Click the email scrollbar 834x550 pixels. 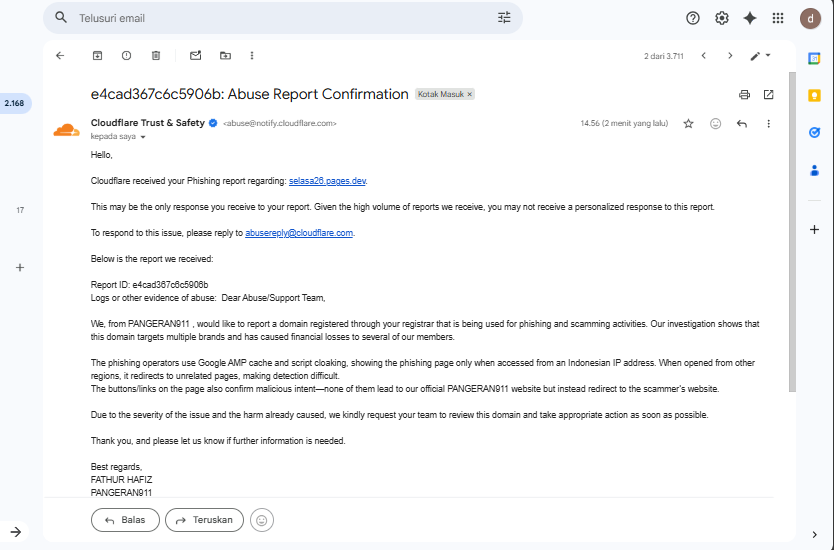click(792, 231)
